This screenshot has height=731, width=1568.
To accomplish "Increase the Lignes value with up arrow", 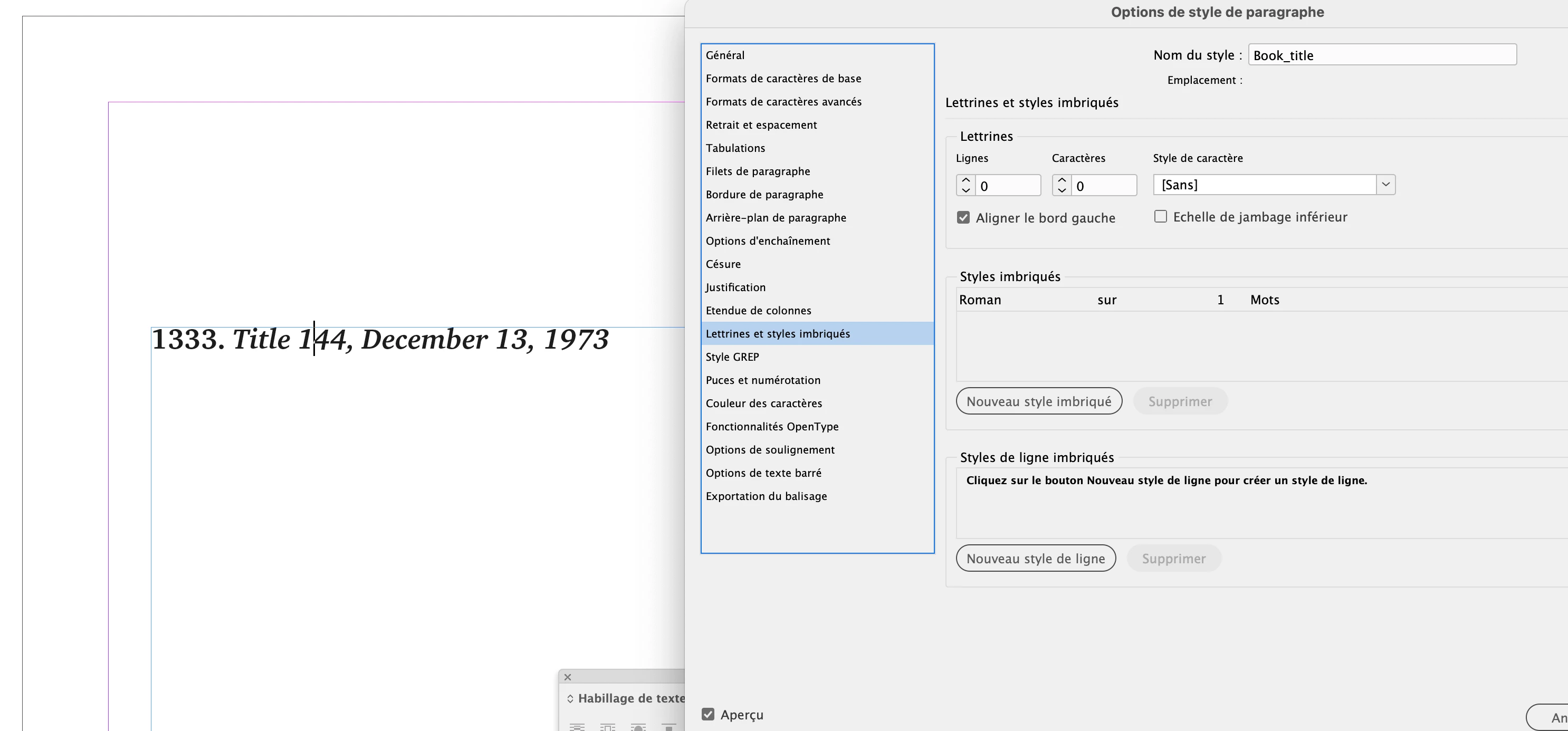I will pos(965,180).
